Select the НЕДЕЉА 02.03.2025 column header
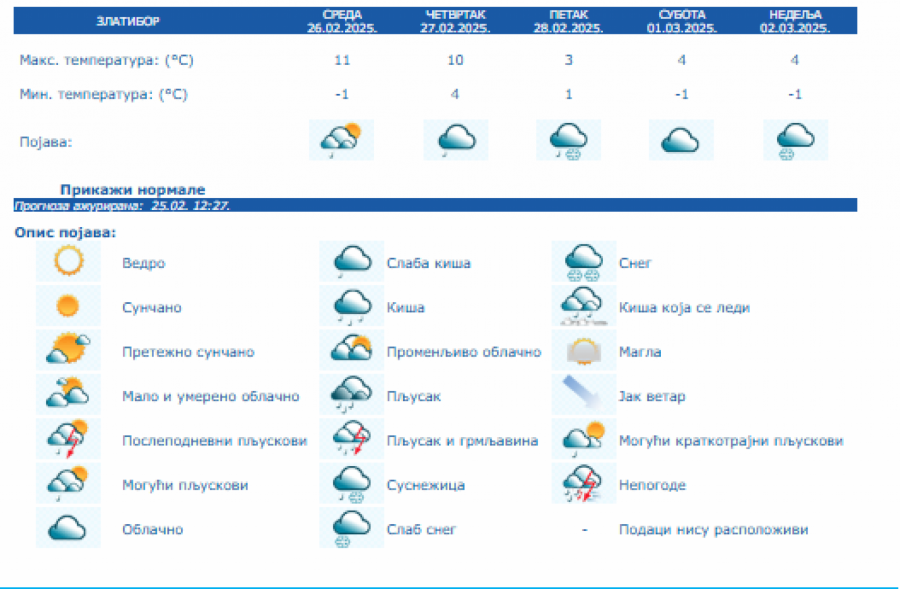 click(x=795, y=22)
